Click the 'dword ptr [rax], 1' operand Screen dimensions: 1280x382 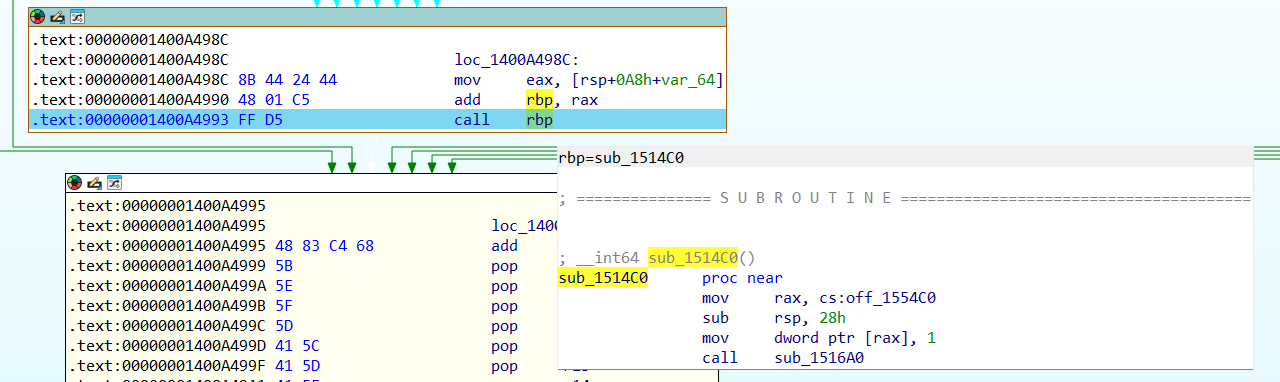(855, 338)
